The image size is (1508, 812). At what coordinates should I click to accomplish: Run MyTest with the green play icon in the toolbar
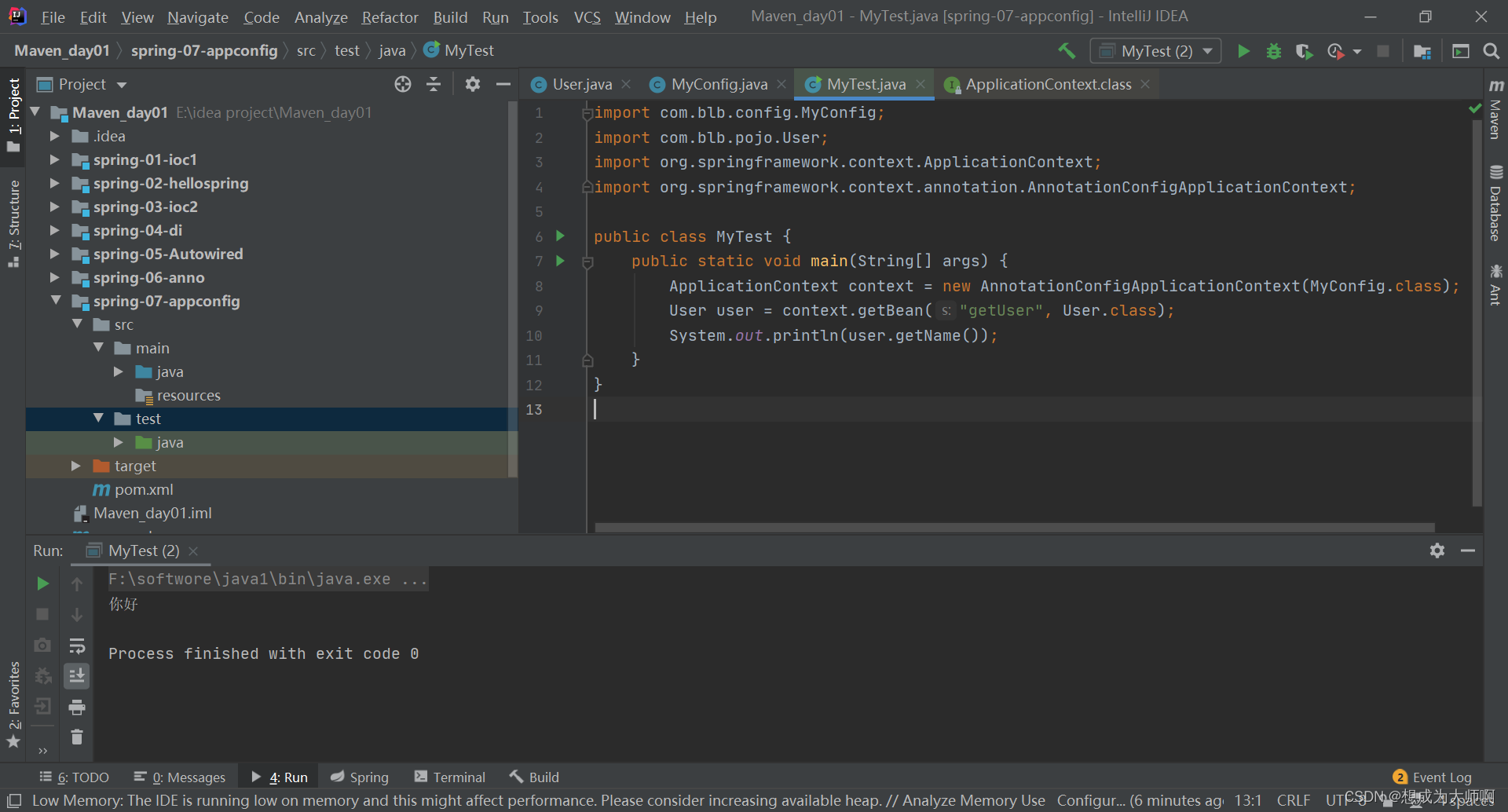click(1243, 51)
